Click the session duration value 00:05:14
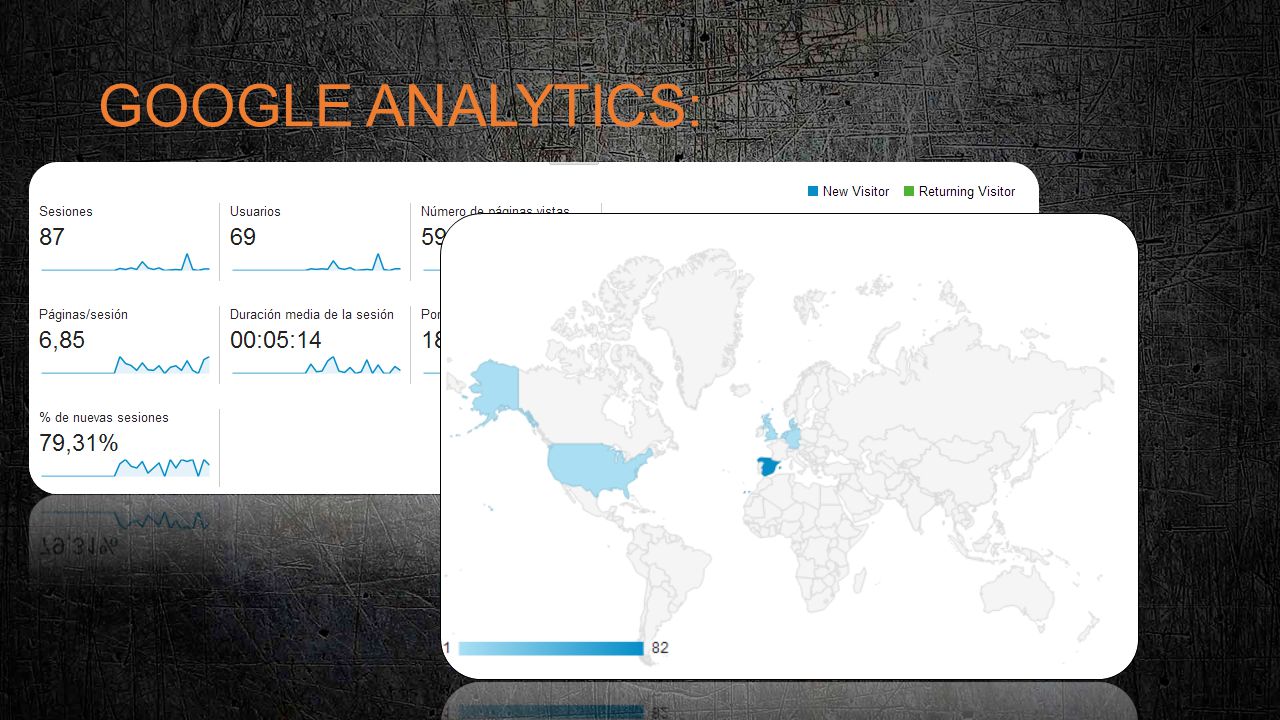Screen dimensions: 1280x720 pyautogui.click(x=276, y=340)
